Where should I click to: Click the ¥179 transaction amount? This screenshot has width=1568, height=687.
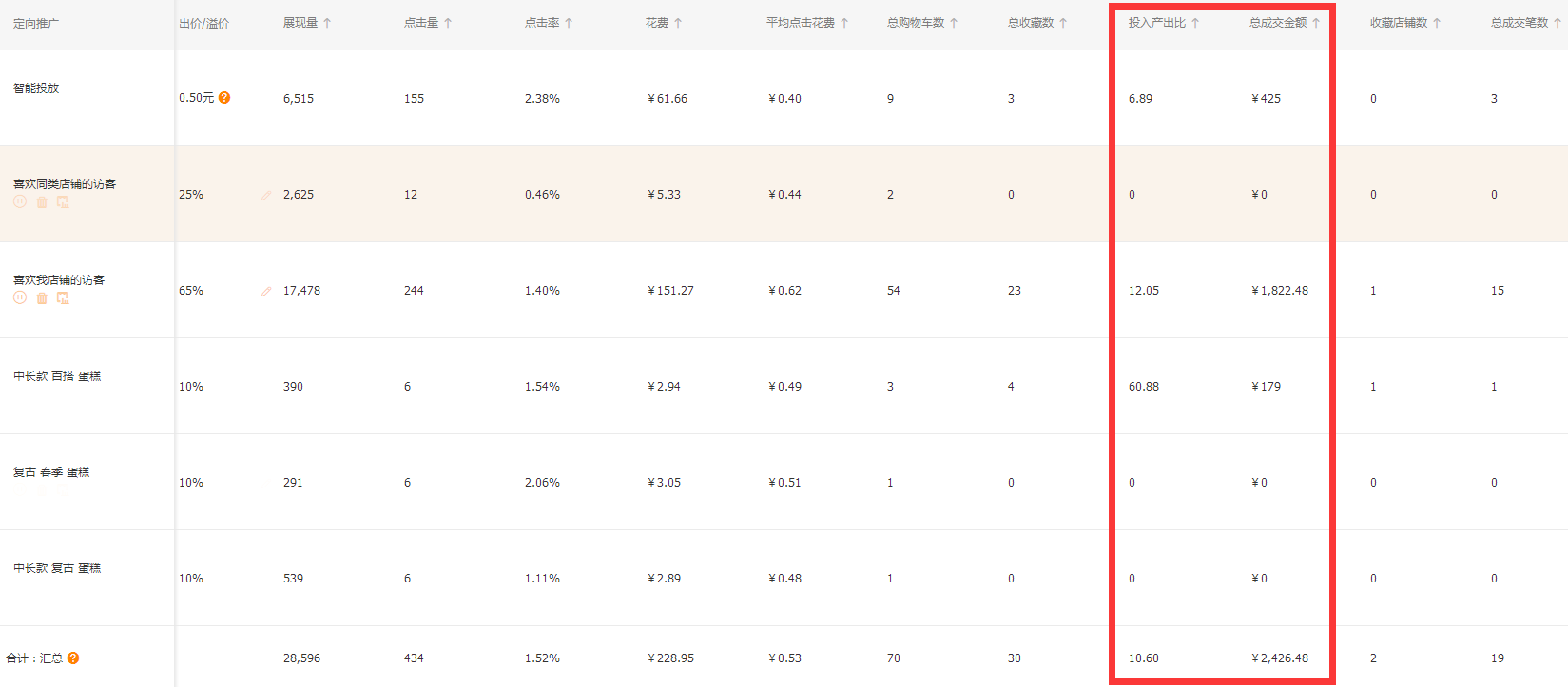[x=1266, y=387]
